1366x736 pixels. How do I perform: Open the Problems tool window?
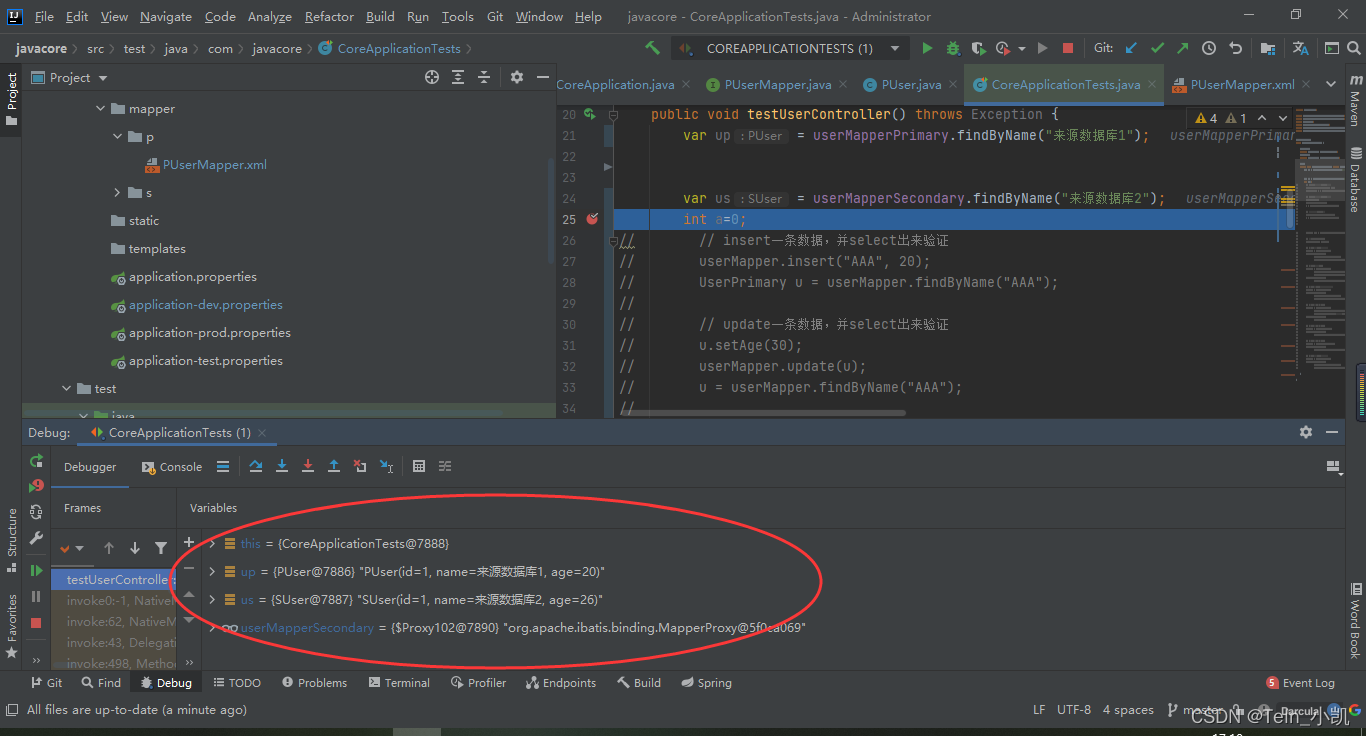[x=315, y=683]
